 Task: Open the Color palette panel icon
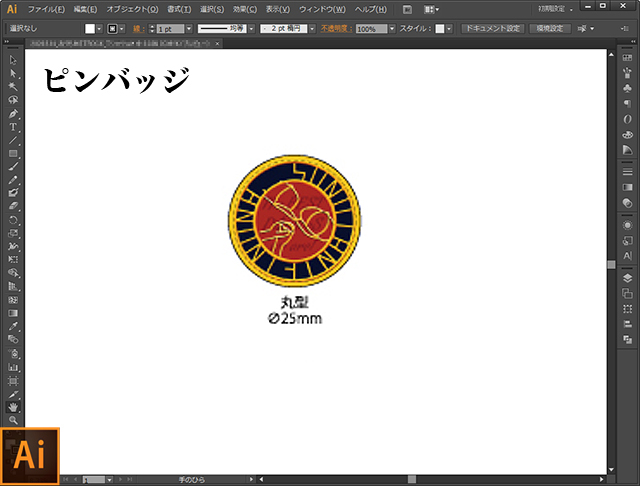[x=627, y=135]
